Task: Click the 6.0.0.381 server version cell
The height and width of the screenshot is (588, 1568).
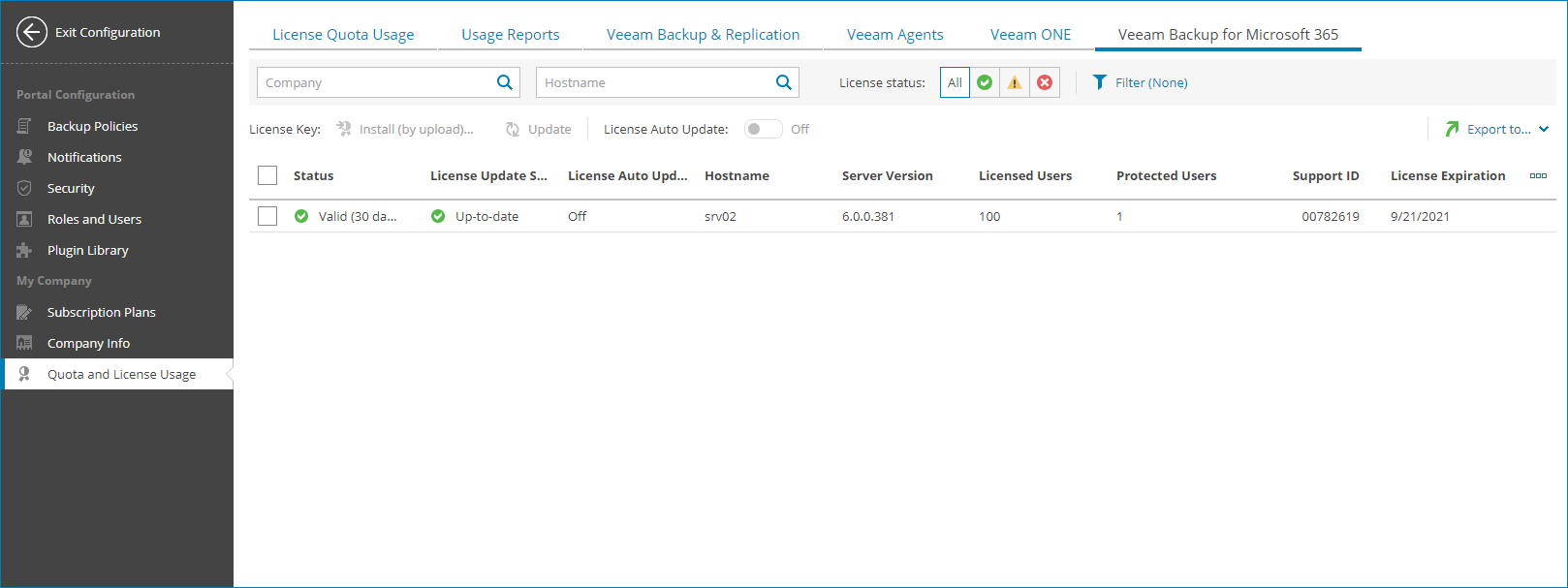Action: (868, 216)
